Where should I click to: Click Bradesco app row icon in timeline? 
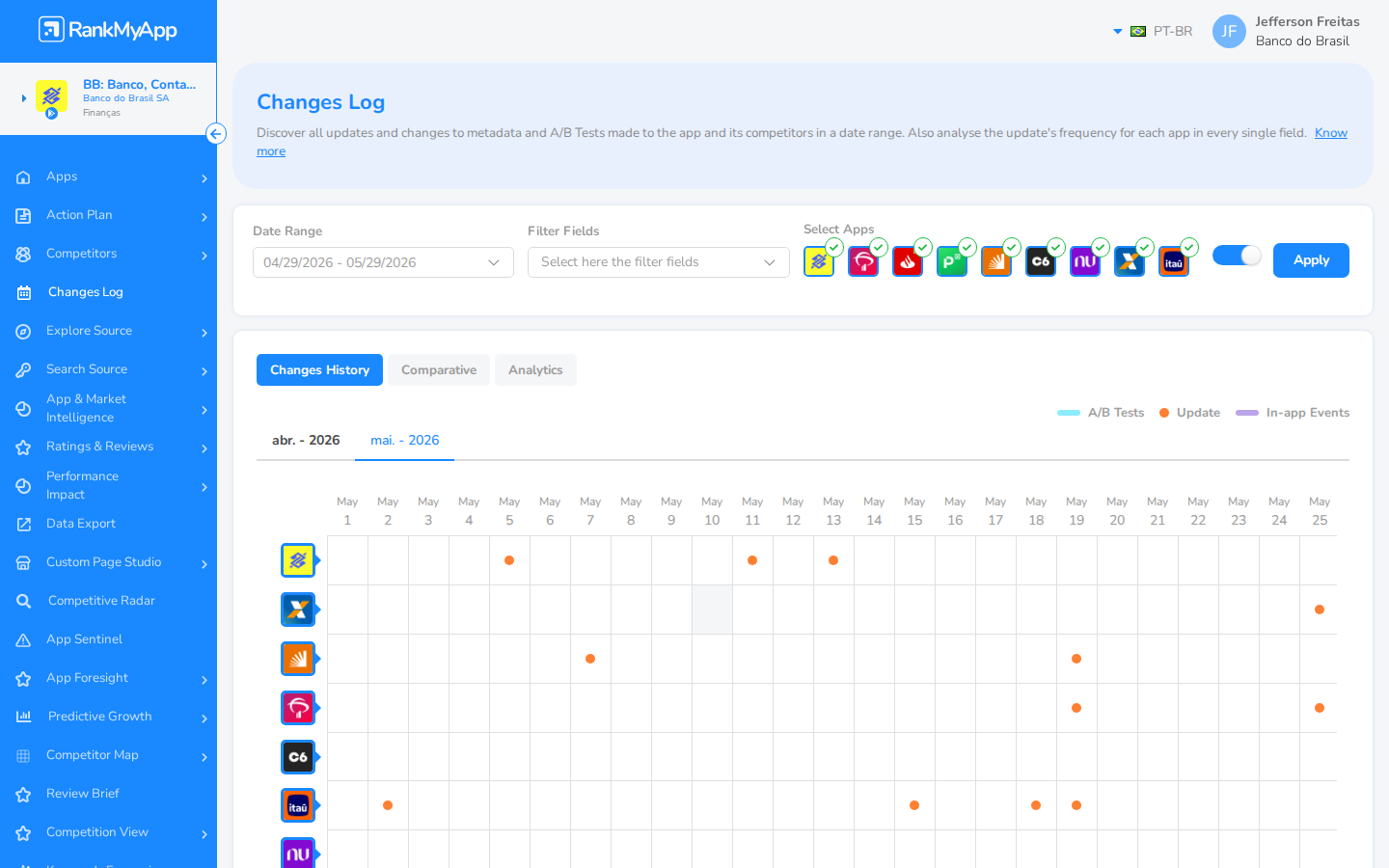click(298, 708)
